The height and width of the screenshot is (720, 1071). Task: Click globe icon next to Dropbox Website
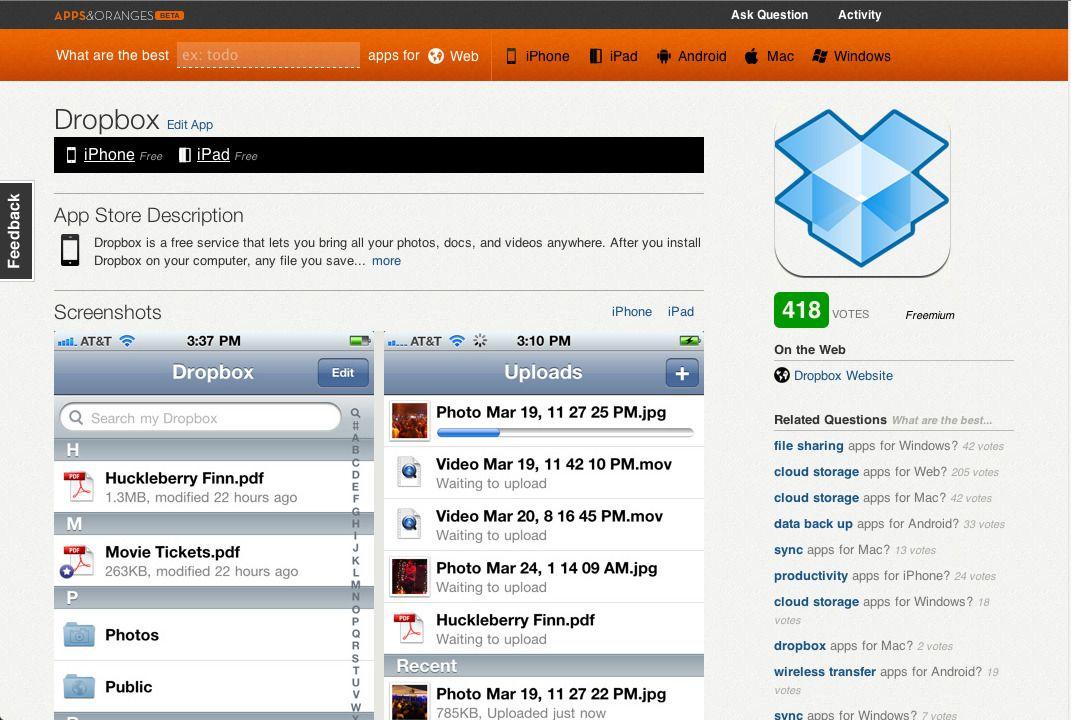[782, 375]
